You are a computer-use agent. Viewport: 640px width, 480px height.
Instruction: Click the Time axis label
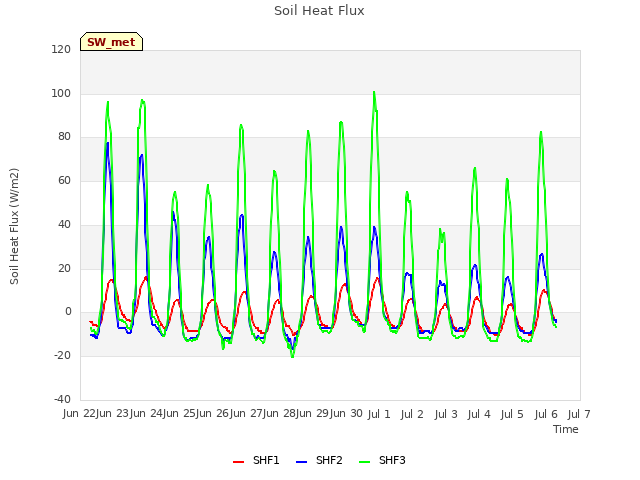(x=566, y=429)
